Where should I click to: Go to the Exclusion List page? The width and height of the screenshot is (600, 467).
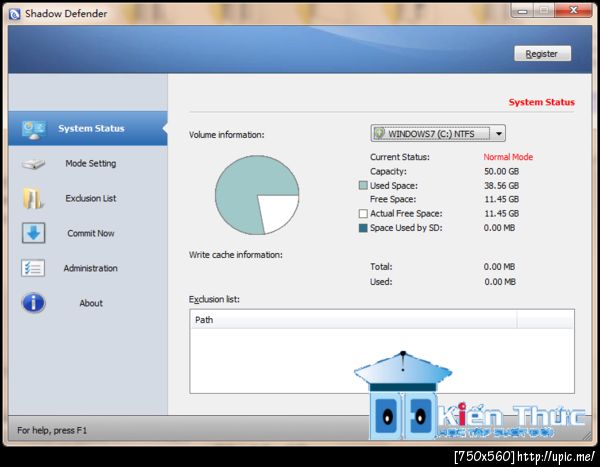pyautogui.click(x=91, y=198)
